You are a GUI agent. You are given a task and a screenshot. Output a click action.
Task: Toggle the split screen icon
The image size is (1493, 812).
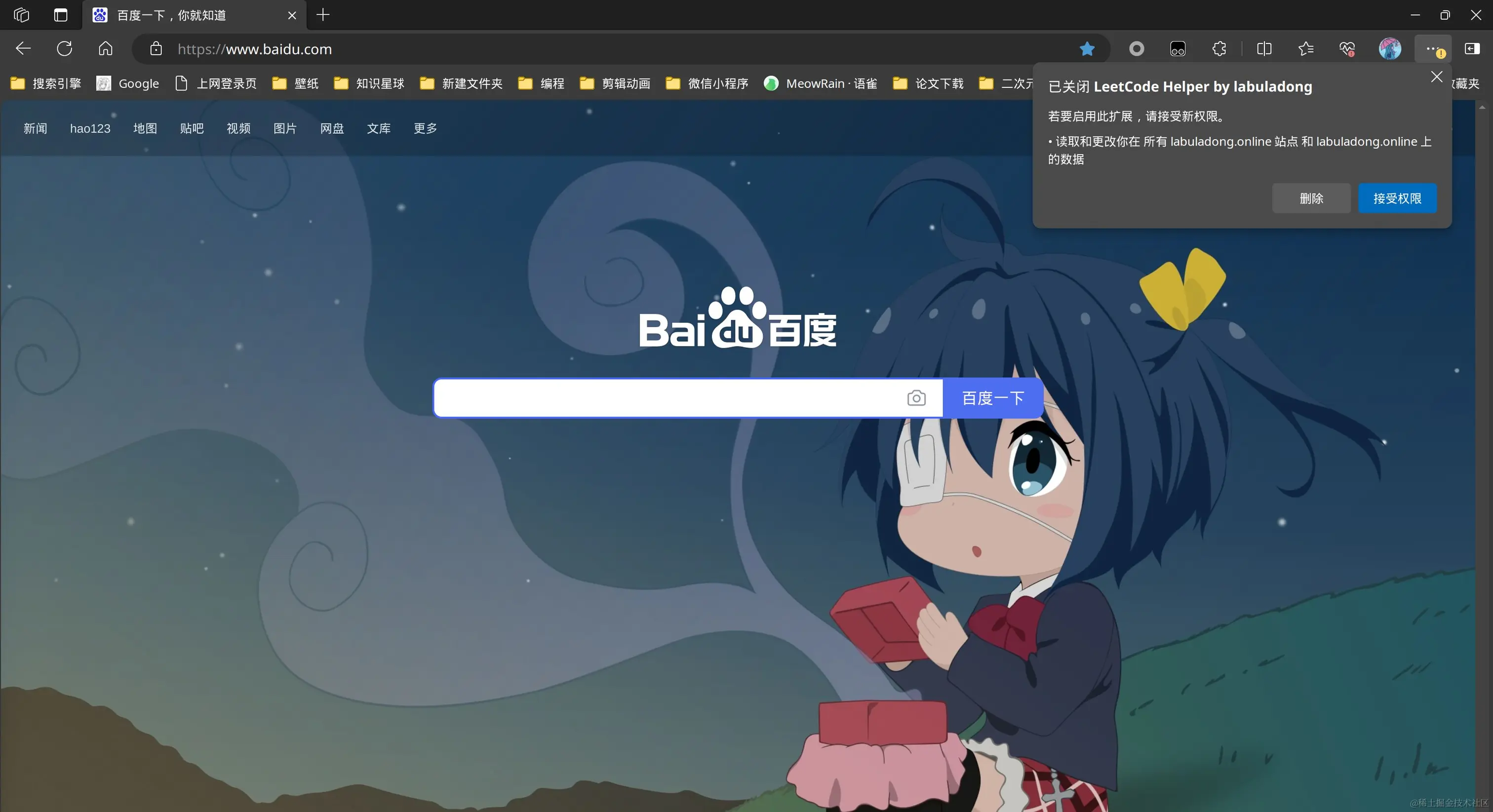(1264, 49)
